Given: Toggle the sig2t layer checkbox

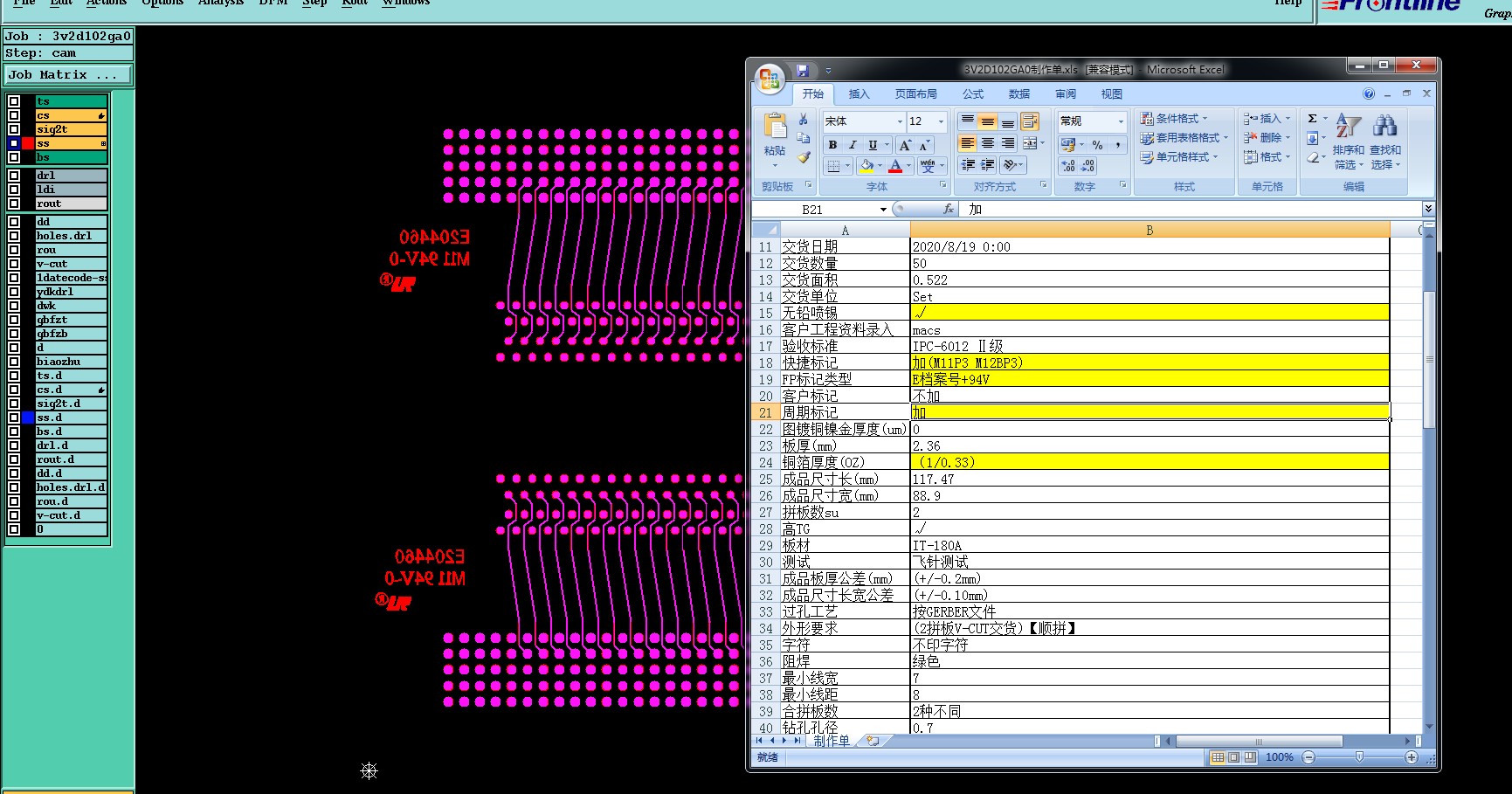Looking at the screenshot, I should point(14,129).
